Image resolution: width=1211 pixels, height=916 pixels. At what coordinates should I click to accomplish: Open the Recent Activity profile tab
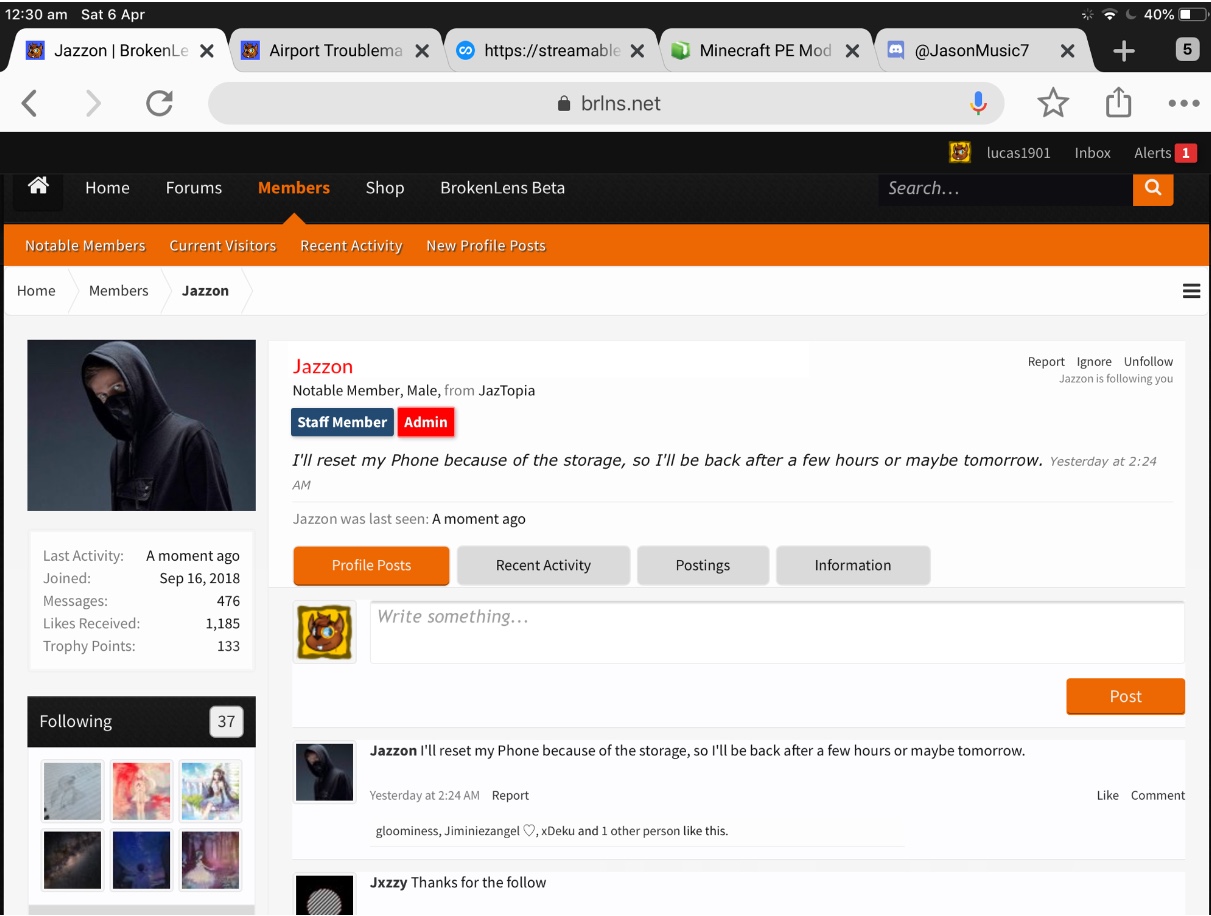(x=543, y=565)
